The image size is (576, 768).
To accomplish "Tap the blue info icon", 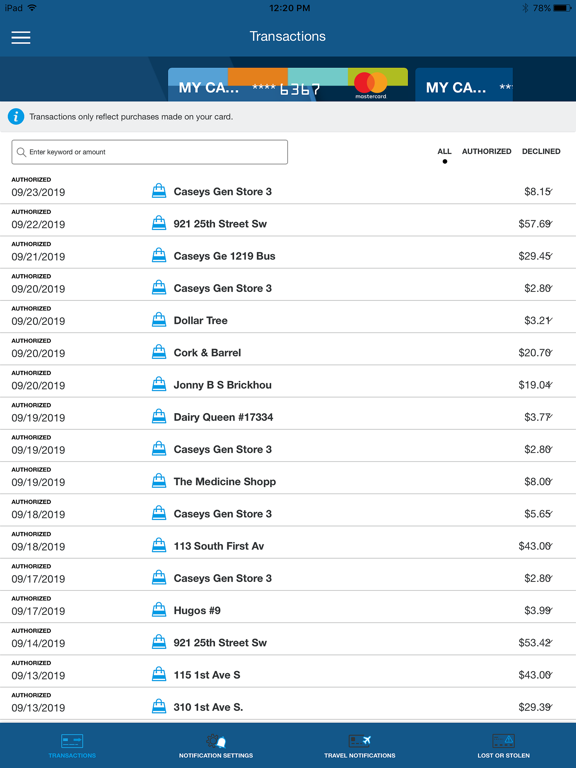I will (x=16, y=117).
